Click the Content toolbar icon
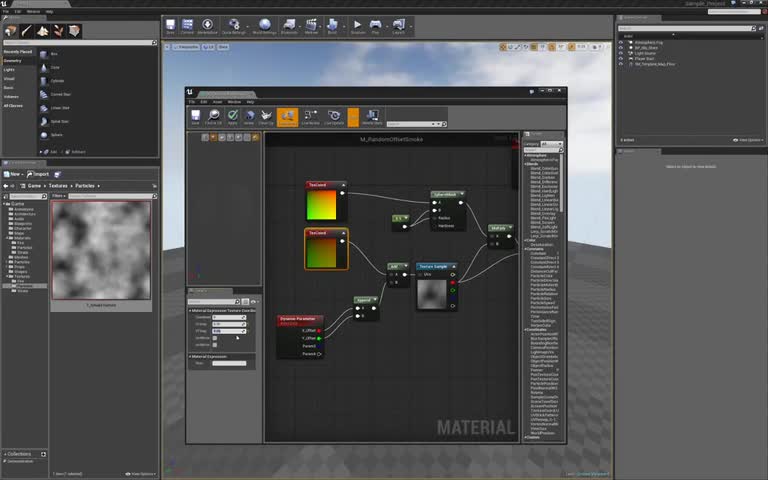 click(x=188, y=25)
